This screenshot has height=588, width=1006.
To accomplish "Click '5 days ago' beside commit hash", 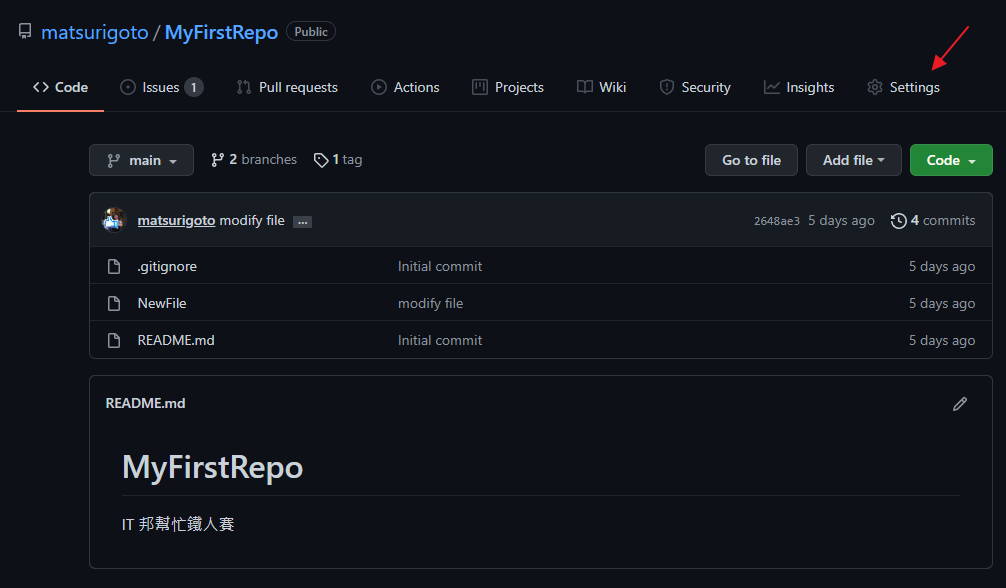I will pyautogui.click(x=841, y=220).
